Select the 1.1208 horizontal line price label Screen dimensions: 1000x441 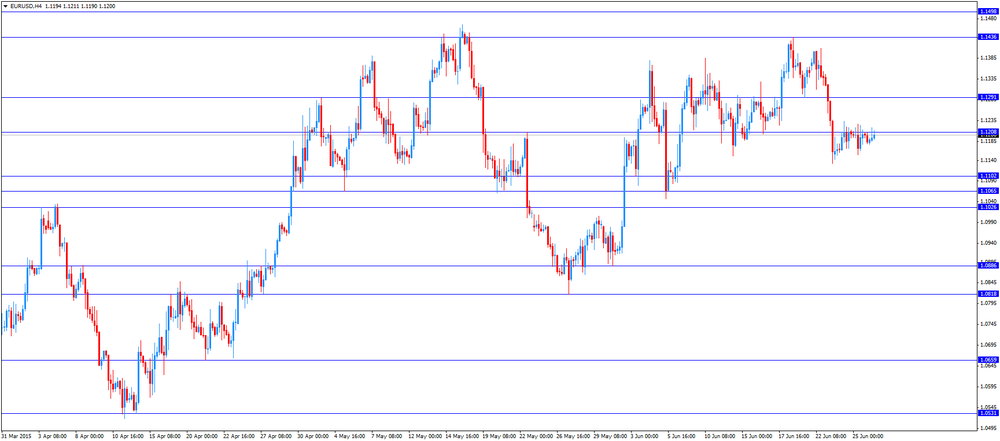click(987, 131)
